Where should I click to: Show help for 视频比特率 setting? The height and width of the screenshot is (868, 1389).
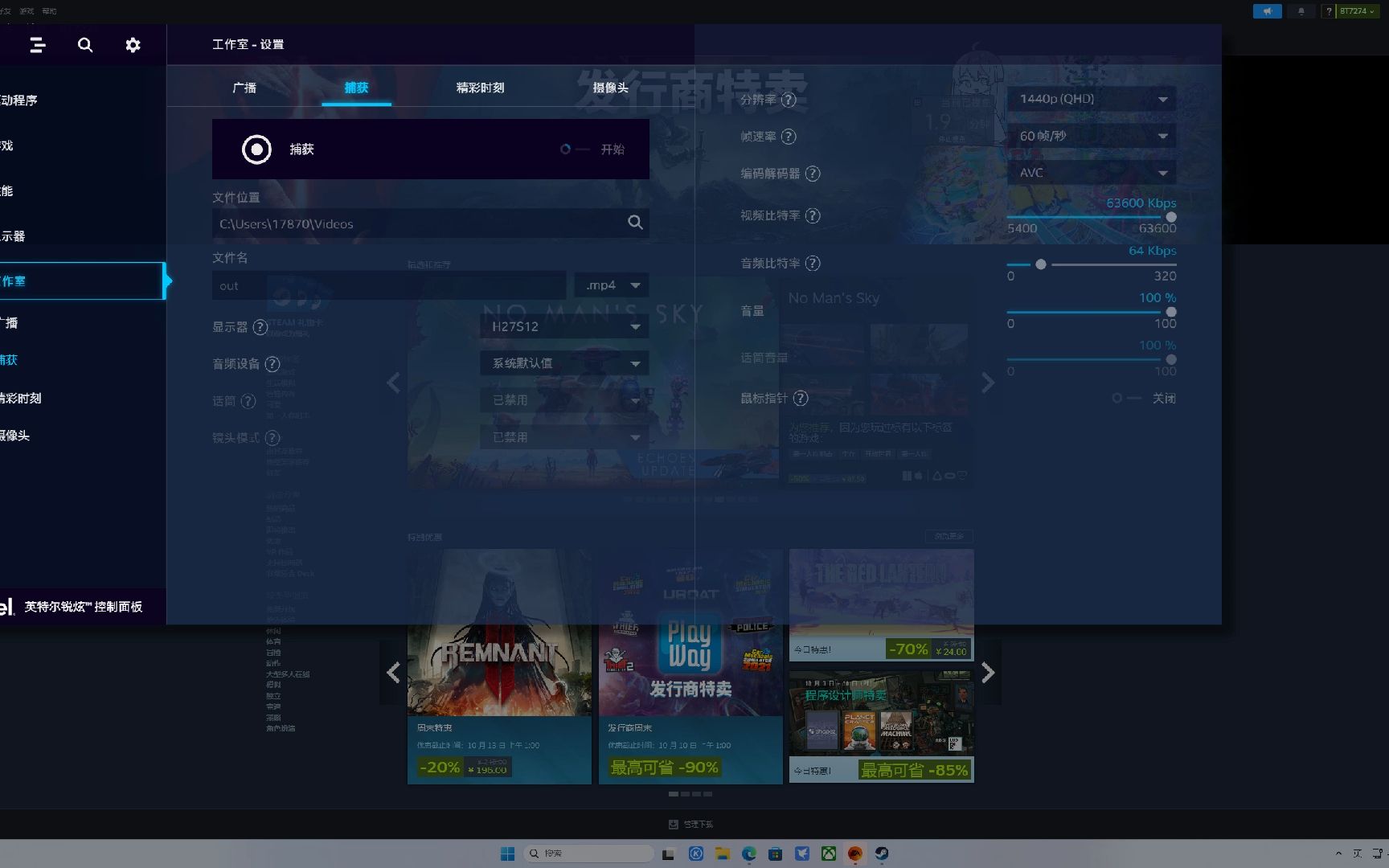pyautogui.click(x=813, y=215)
